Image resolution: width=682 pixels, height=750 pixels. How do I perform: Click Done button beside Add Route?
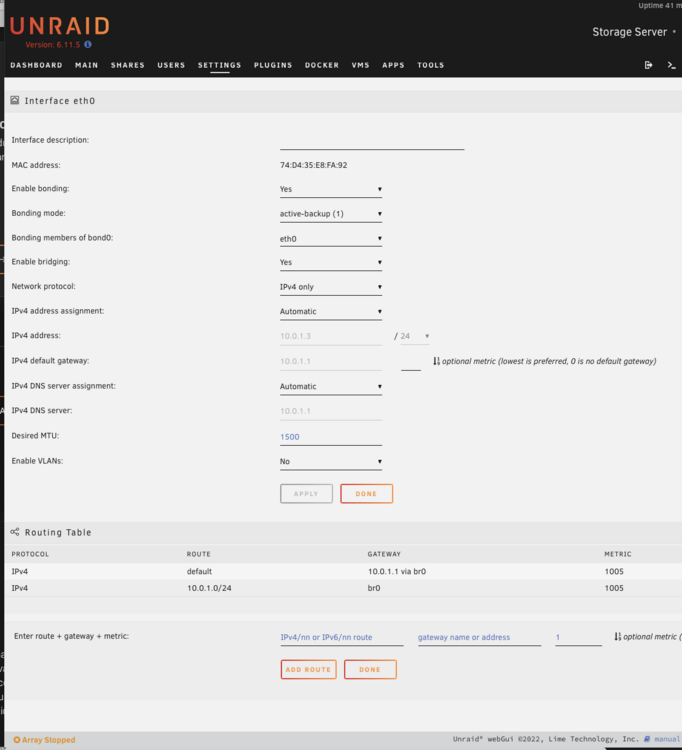tap(370, 670)
